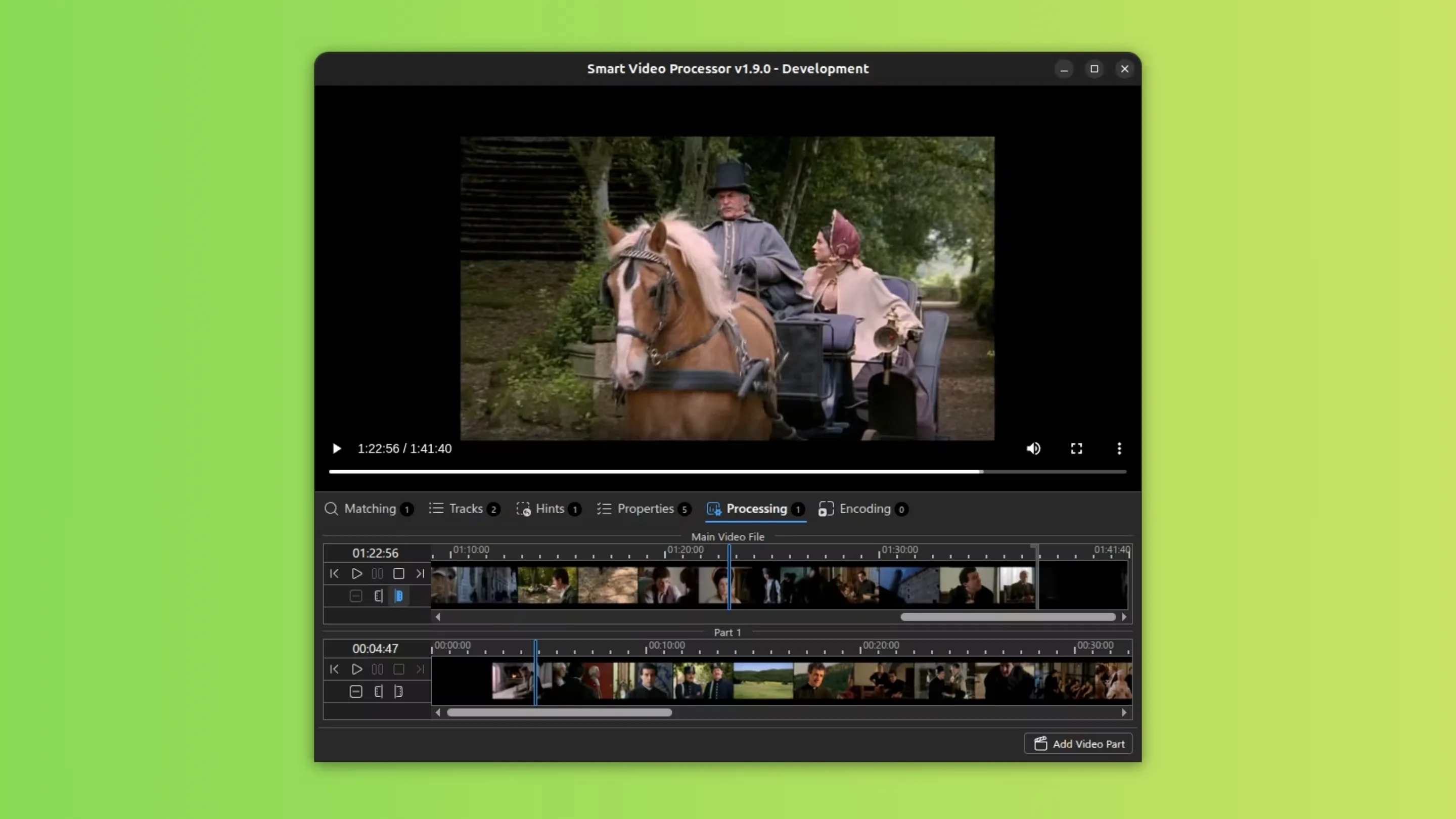Viewport: 1456px width, 819px height.
Task: Select the man in forest thumbnail in Main Video File
Action: pyautogui.click(x=548, y=585)
